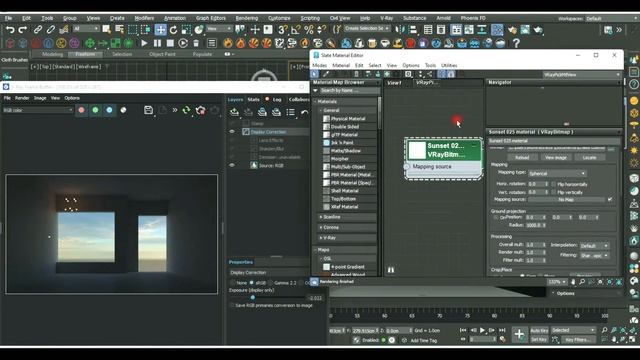The image size is (640, 360).
Task: Click the binoculars icon in Slate view
Action: click(391, 270)
